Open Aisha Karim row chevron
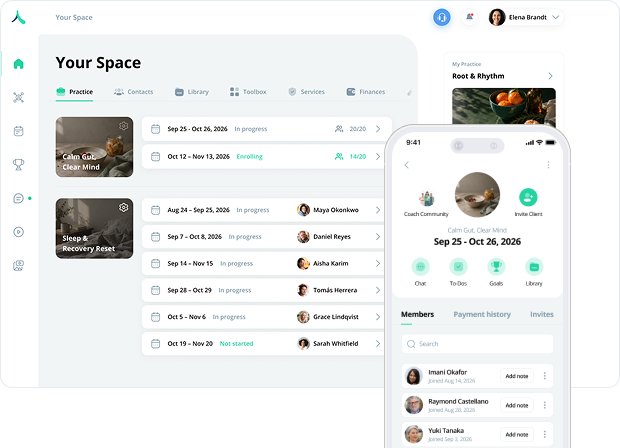 [378, 263]
